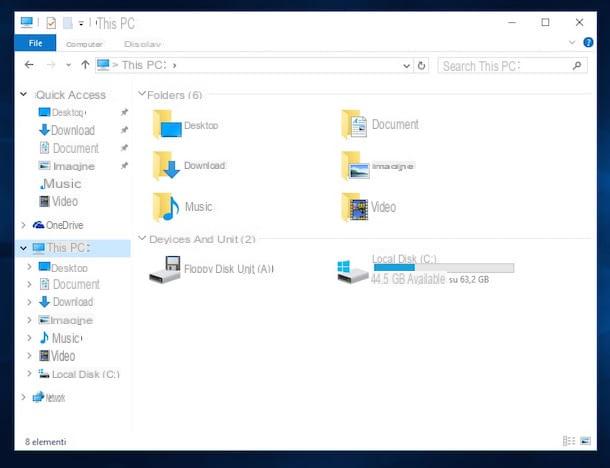The width and height of the screenshot is (610, 468).
Task: Collapse the This PC tree node
Action: [x=23, y=248]
